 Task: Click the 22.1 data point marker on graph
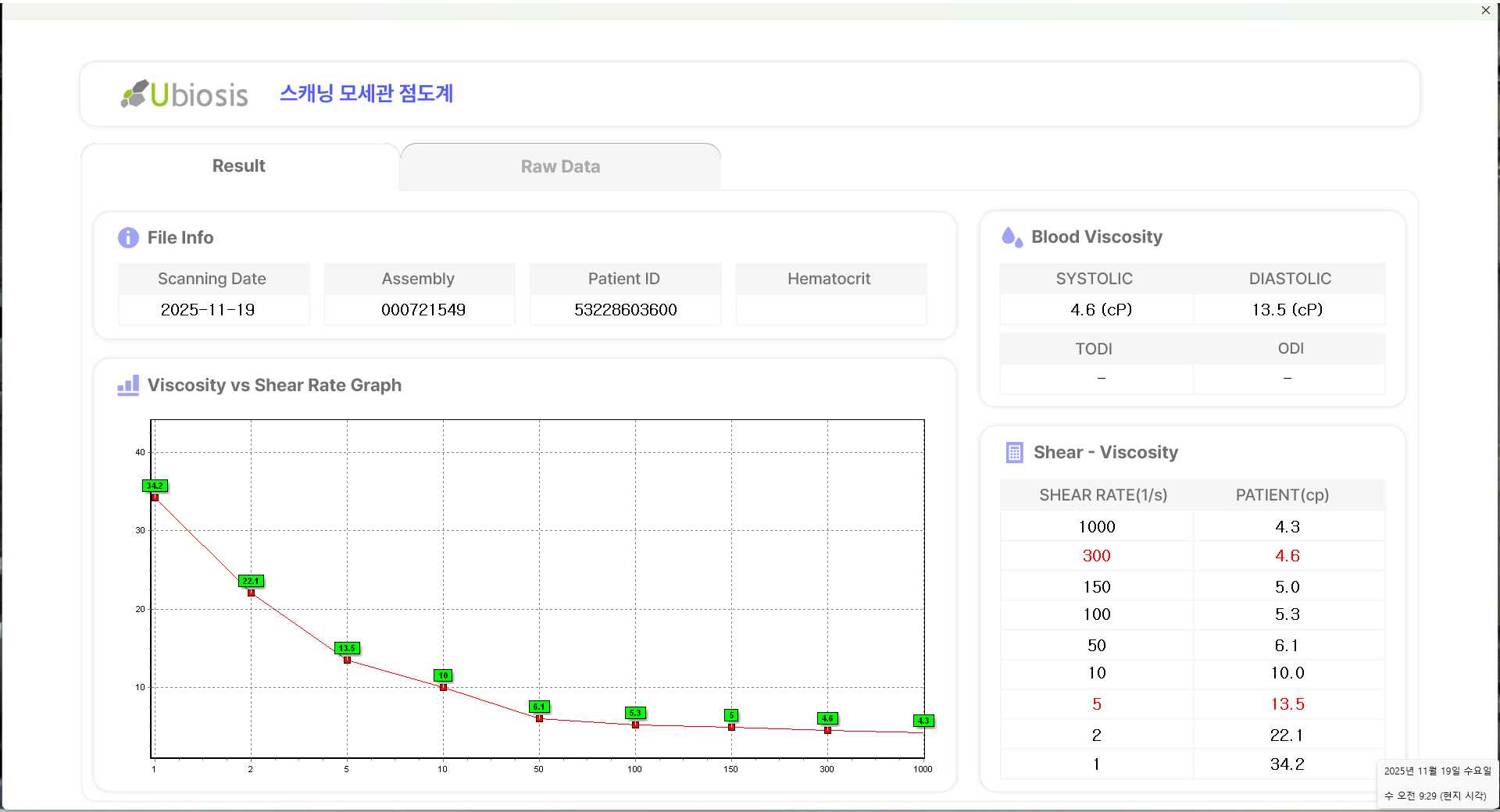[x=251, y=593]
